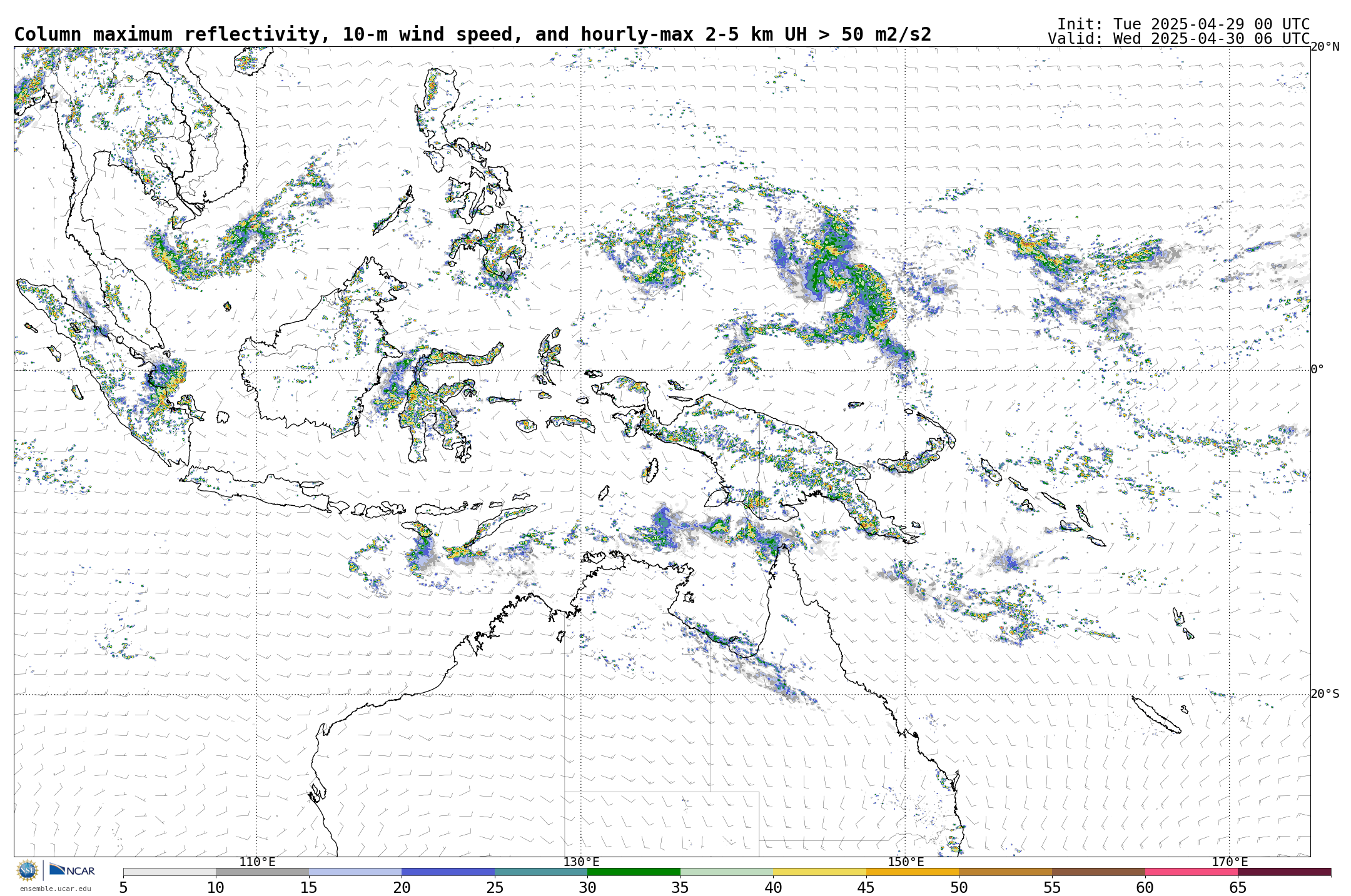Select the 30-35 dBZ green swatch
1351x896 pixels.
[634, 872]
